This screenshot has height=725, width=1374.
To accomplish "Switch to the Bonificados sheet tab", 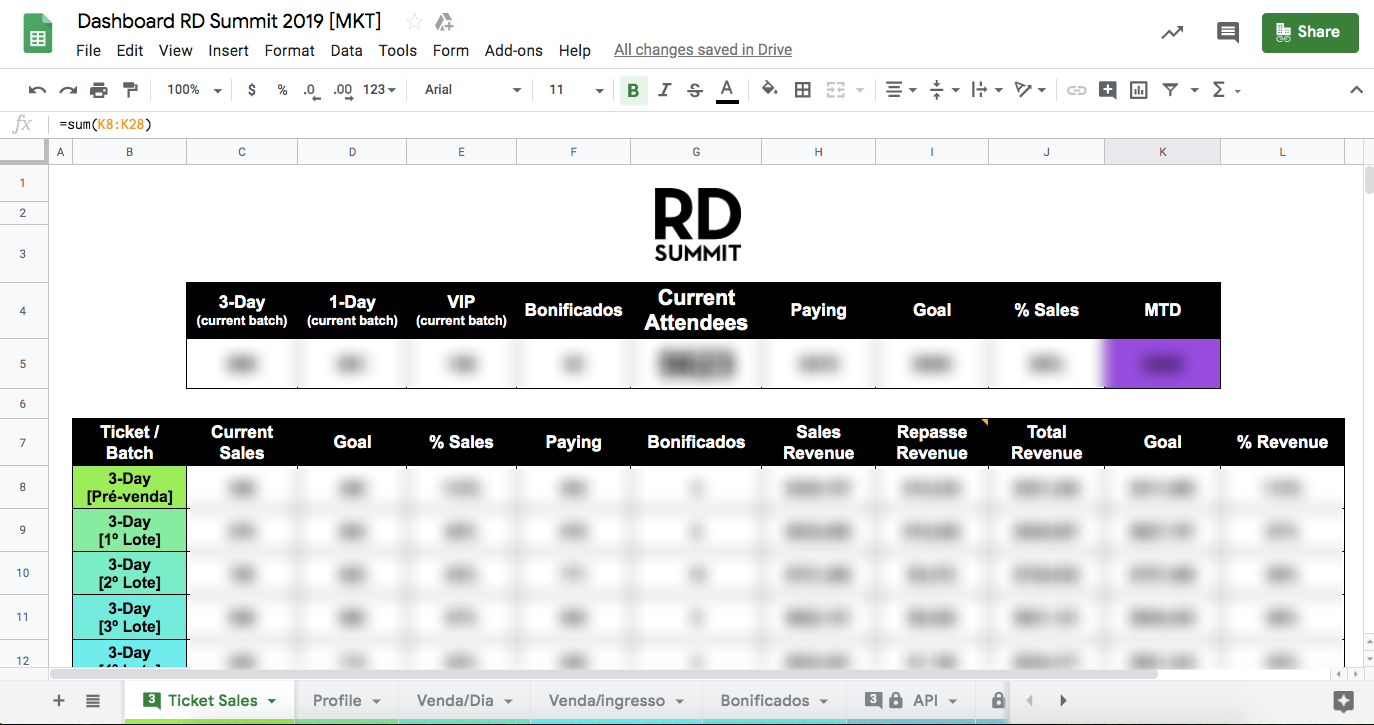I will click(775, 701).
